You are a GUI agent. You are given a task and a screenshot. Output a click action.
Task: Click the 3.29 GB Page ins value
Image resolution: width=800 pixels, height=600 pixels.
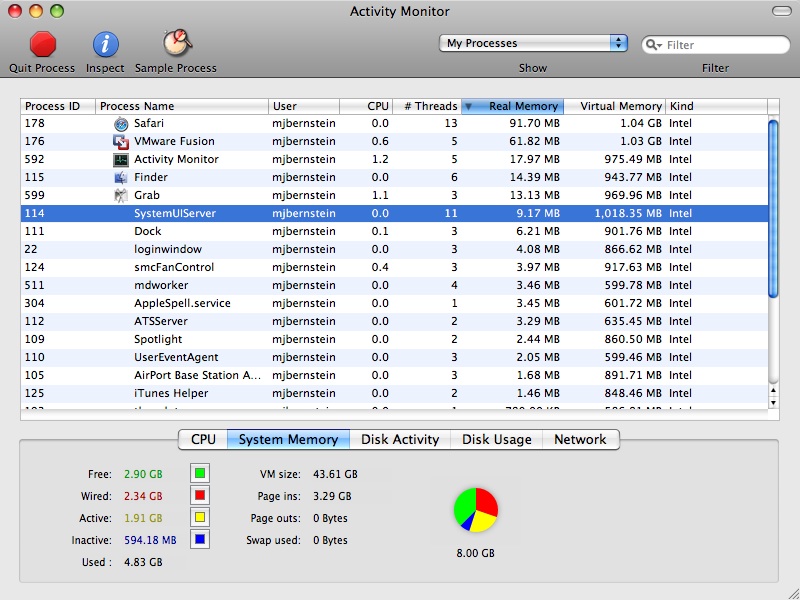(x=332, y=496)
